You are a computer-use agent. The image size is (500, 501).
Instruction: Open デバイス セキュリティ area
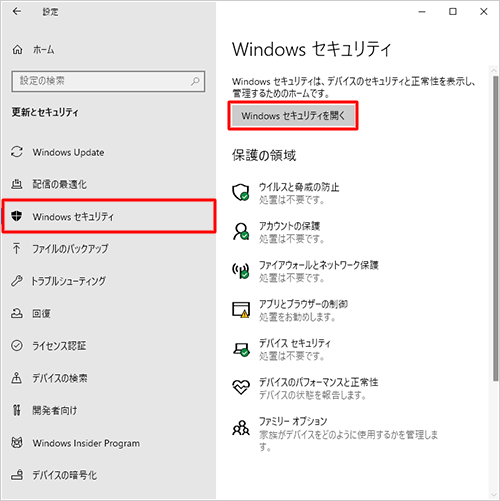point(282,349)
